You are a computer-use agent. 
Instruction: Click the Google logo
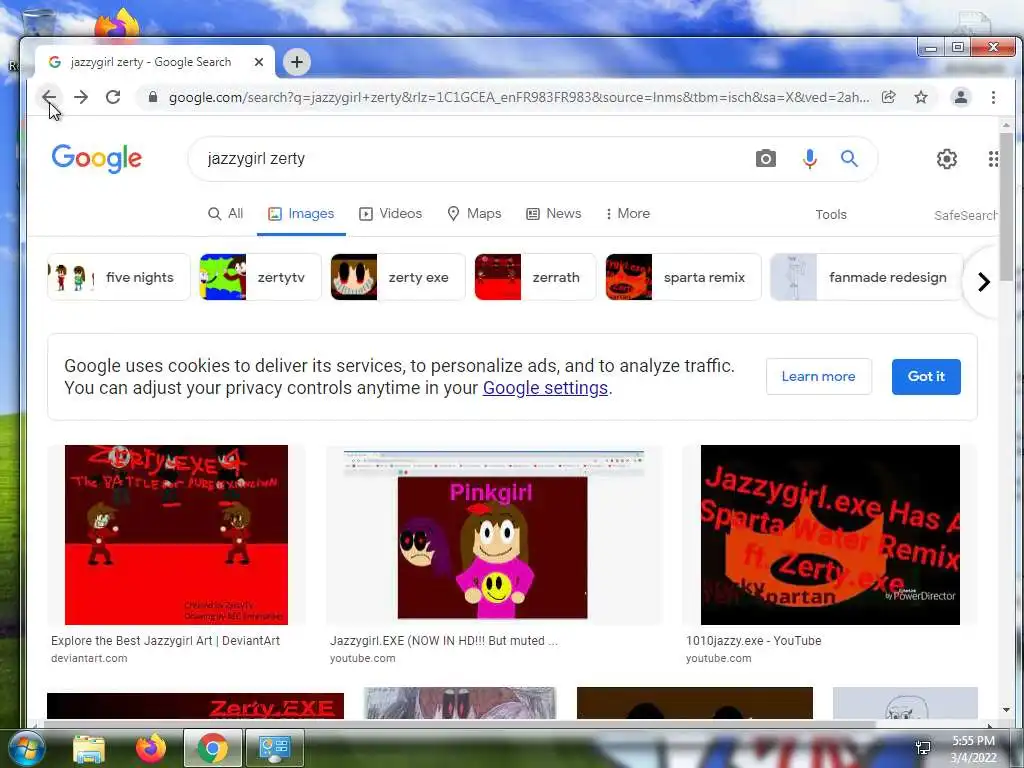[x=97, y=158]
